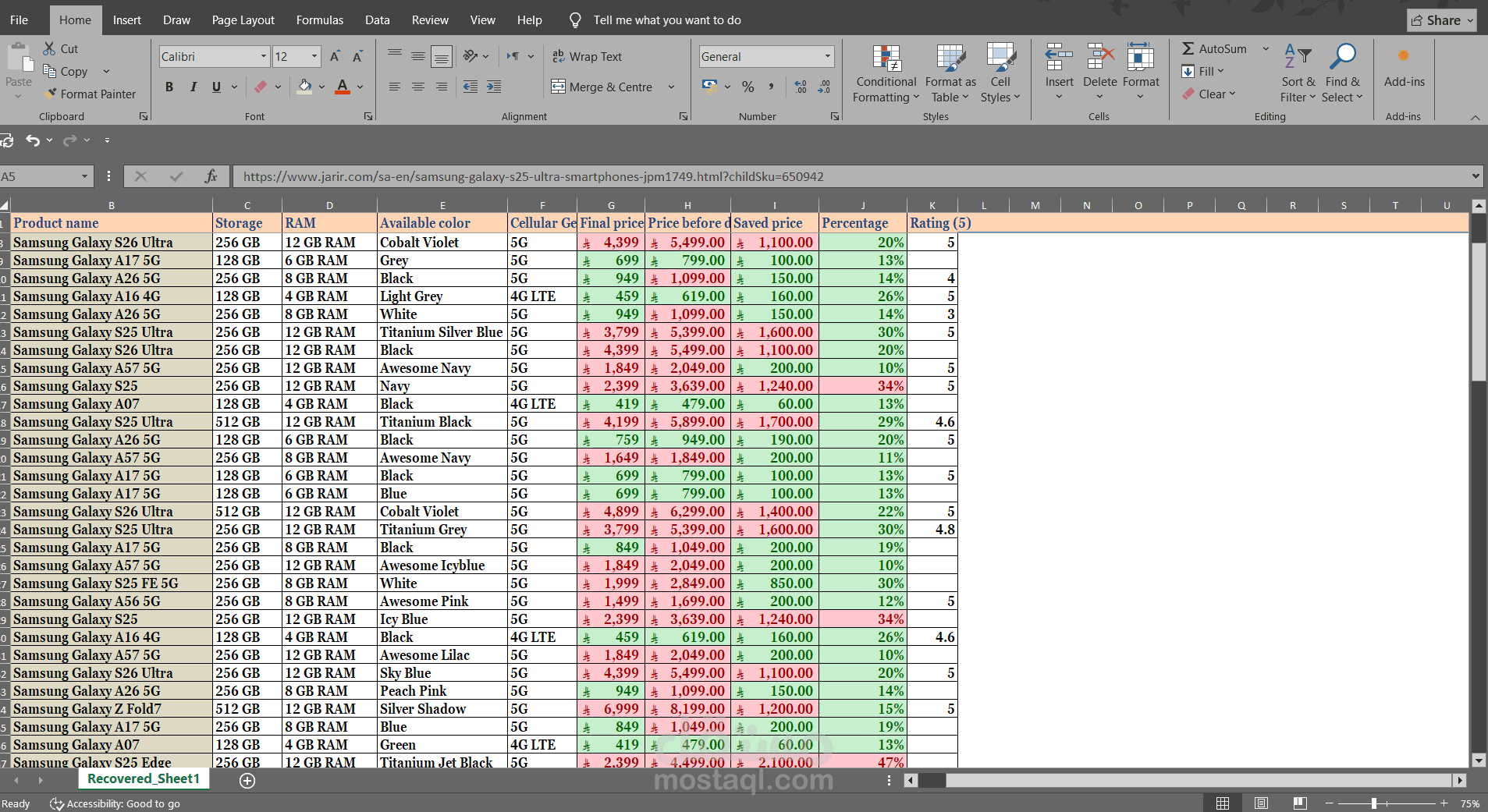Image resolution: width=1488 pixels, height=812 pixels.
Task: Click Increase Decimal icon
Action: pyautogui.click(x=801, y=87)
